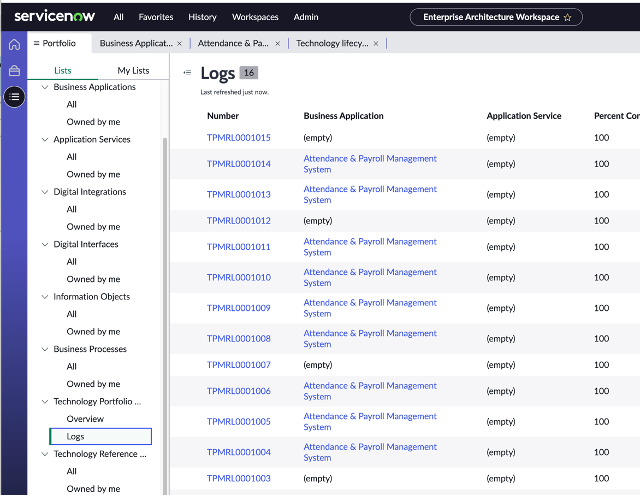Image resolution: width=640 pixels, height=496 pixels.
Task: Open Attendance & Payroll link in TPMRL0001013 row
Action: [x=370, y=194]
